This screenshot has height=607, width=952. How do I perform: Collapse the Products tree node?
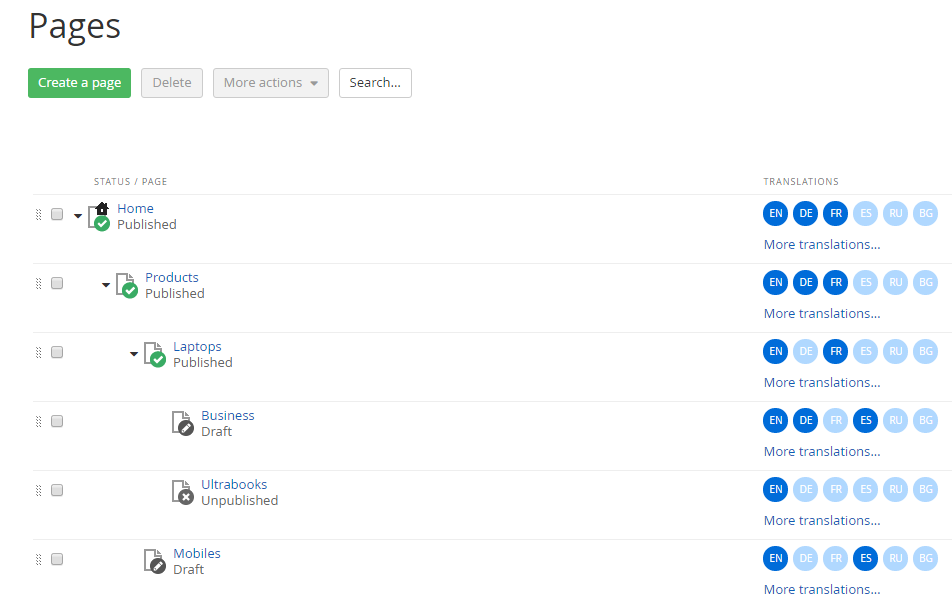(x=106, y=285)
